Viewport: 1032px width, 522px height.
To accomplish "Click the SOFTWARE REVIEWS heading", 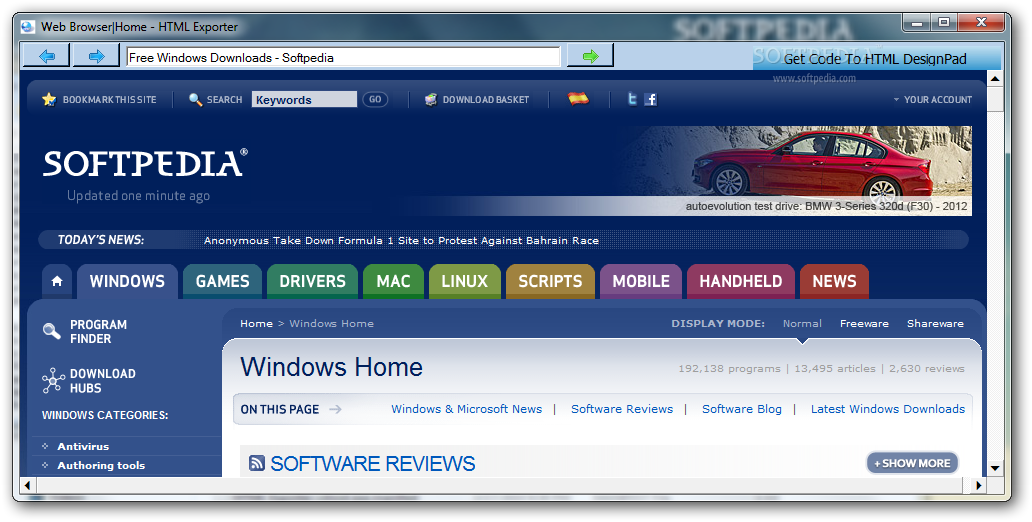I will [373, 463].
